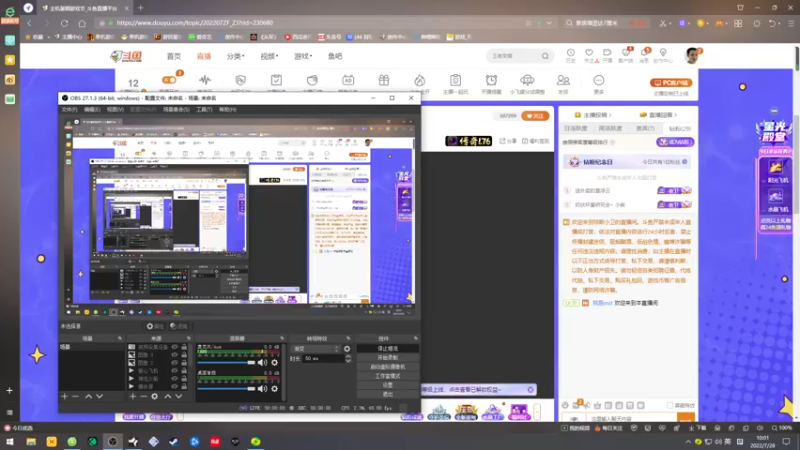Open followed heart icon in Douyu header

click(x=589, y=53)
